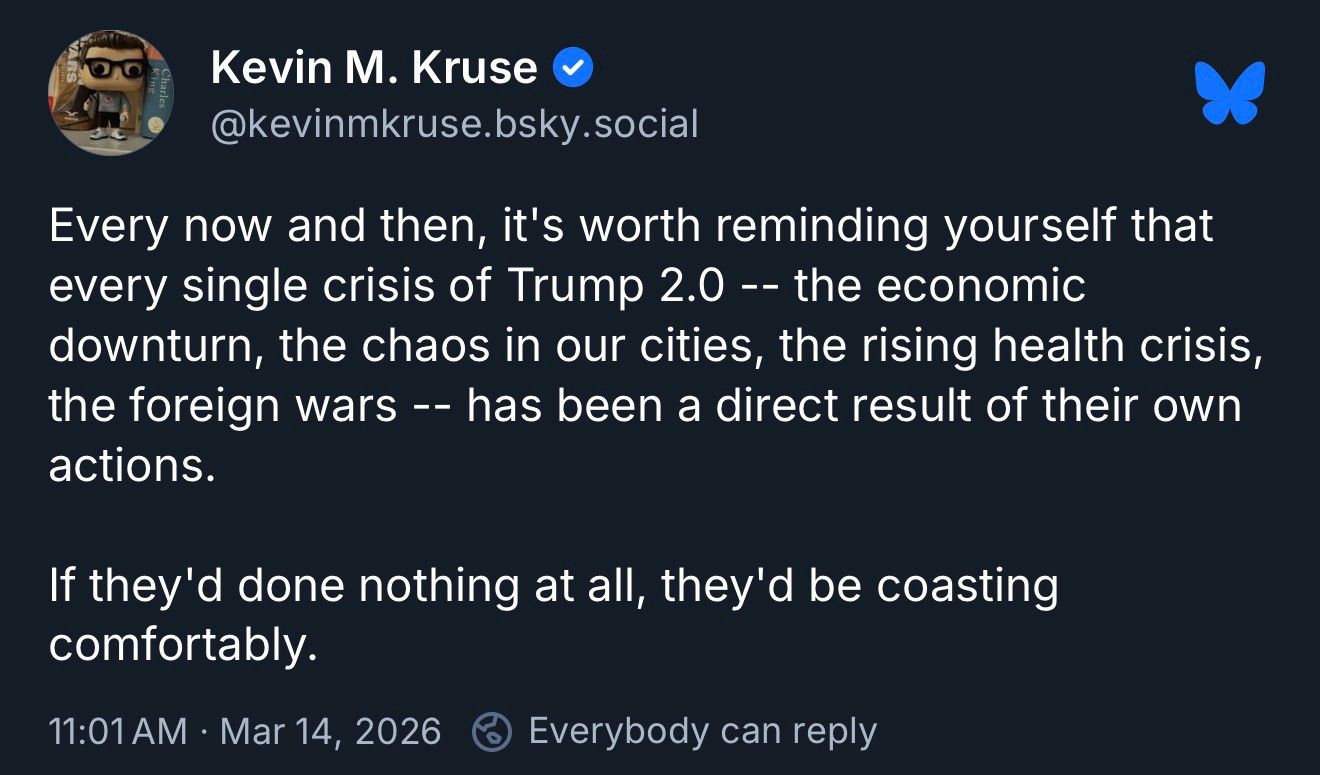Screen dimensions: 1320x775
Task: Click the Mar 14, 2026 date
Action: click(330, 731)
